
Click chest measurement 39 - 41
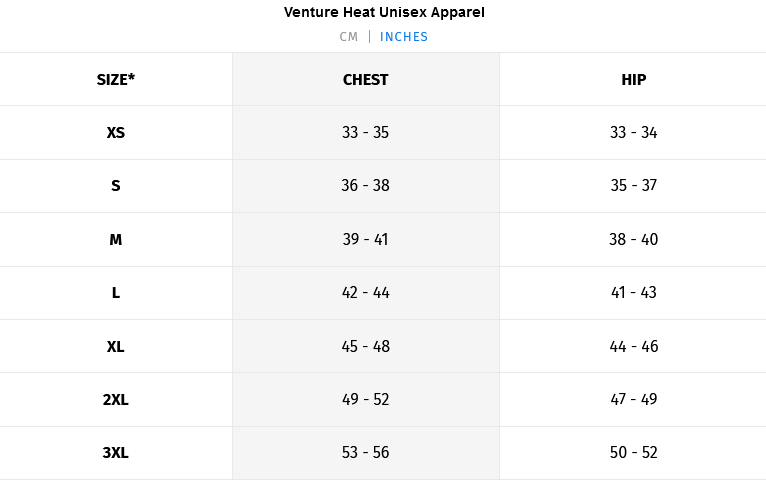point(365,240)
